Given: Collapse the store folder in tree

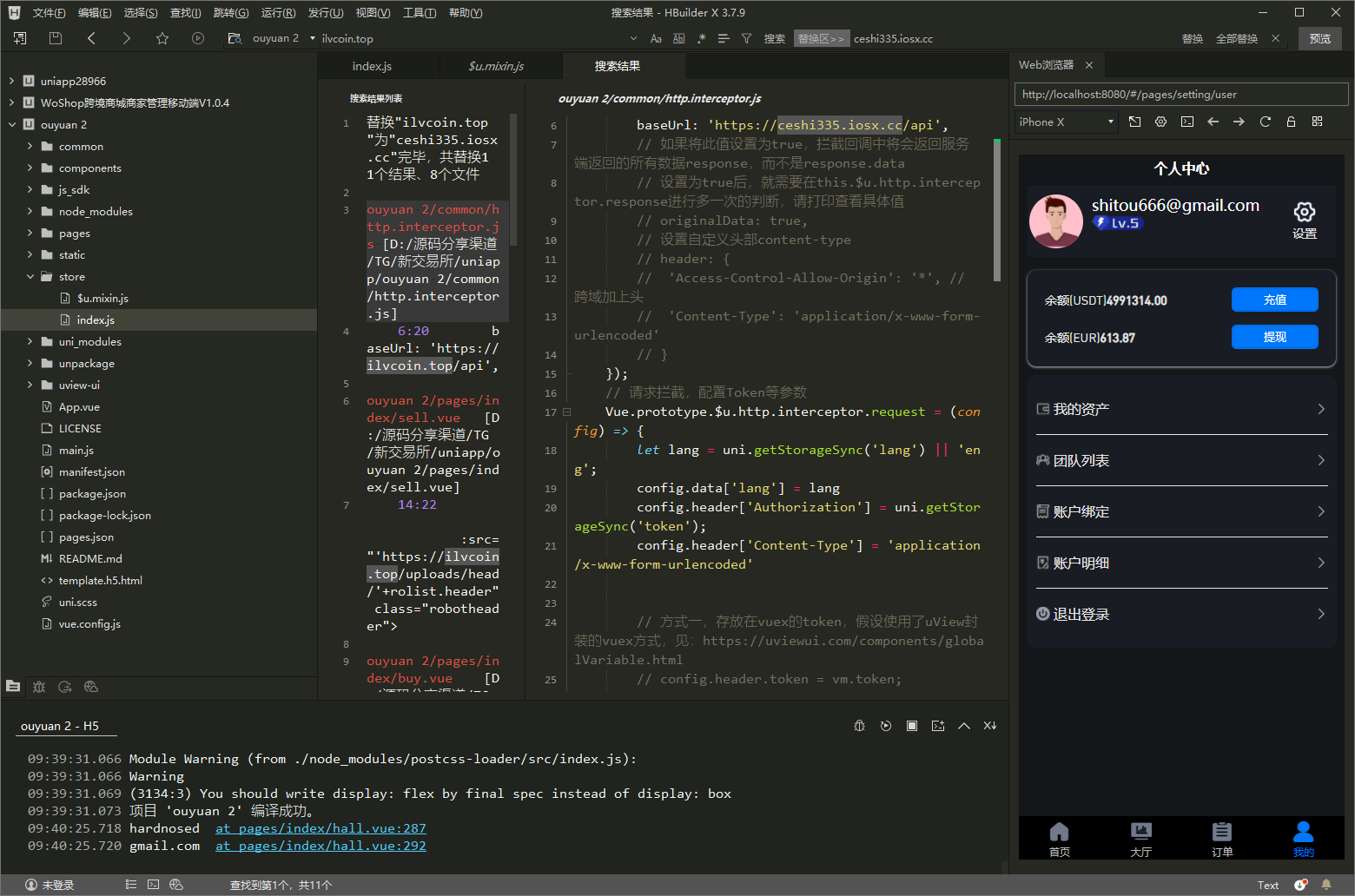Looking at the screenshot, I should pyautogui.click(x=30, y=276).
